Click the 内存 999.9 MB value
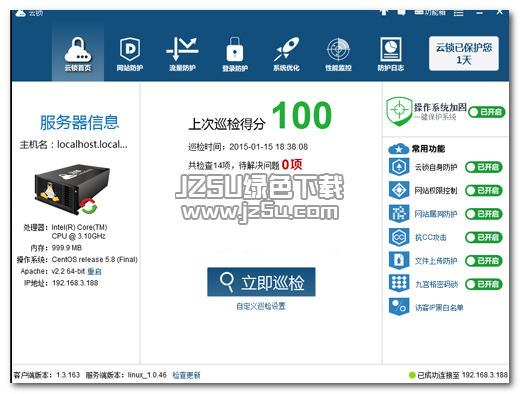Image resolution: width=520 pixels, height=394 pixels. (67, 248)
